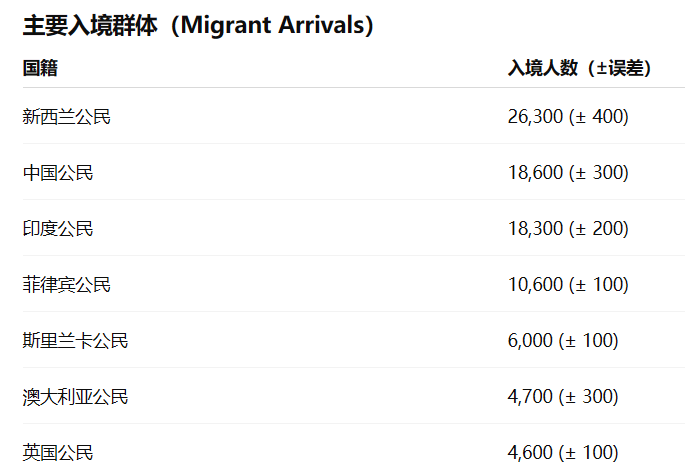Click the 6,000 arrivals figure

click(x=531, y=341)
